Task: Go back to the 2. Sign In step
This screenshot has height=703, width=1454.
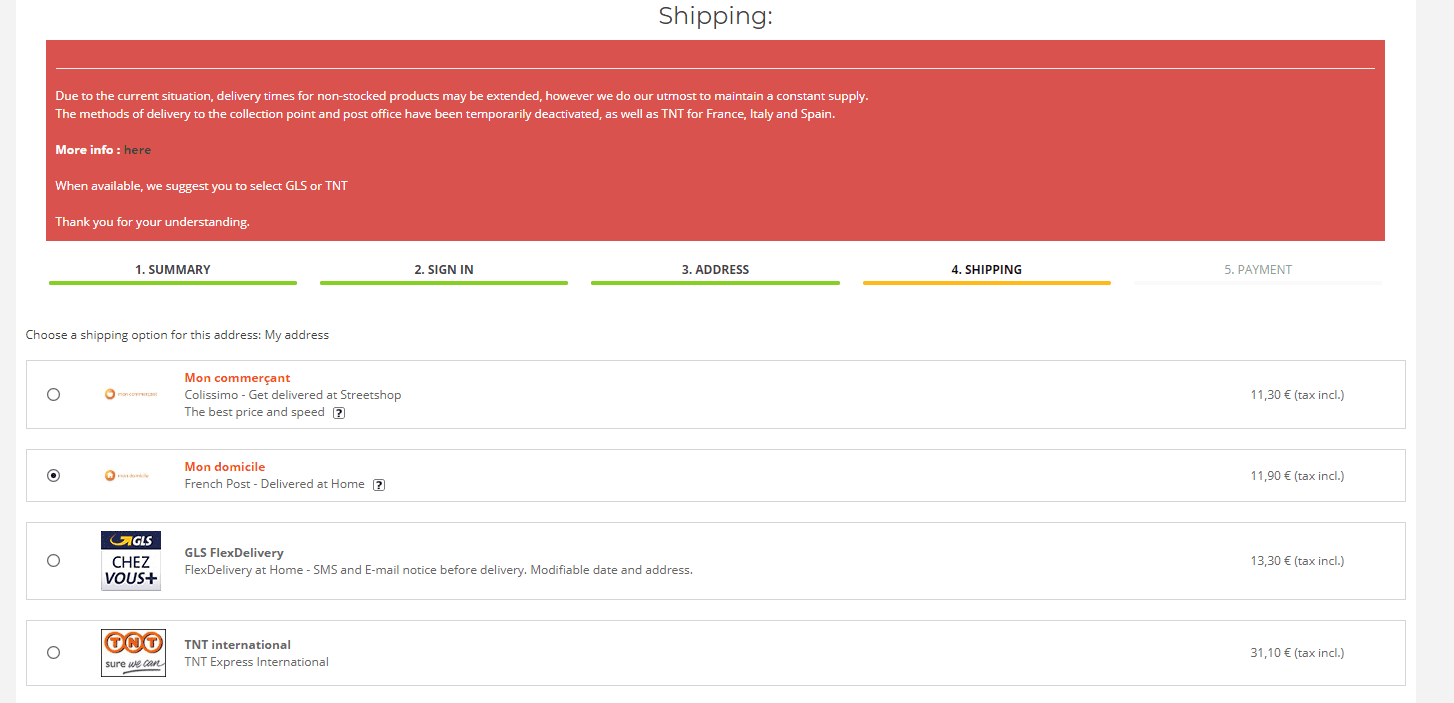Action: click(444, 270)
